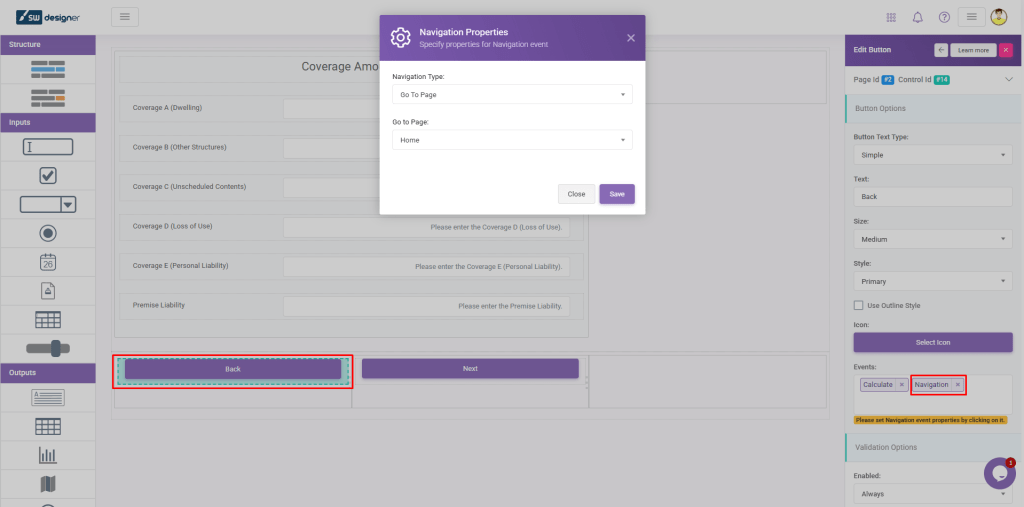Image resolution: width=1024 pixels, height=507 pixels.
Task: Choose the date picker calendar icon
Action: [47, 262]
